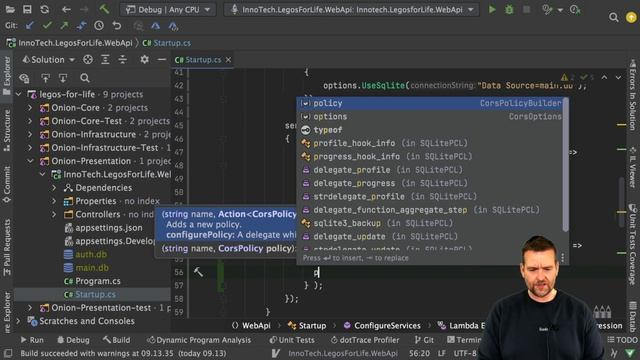Click the Synchronize refresh icon
The image size is (640, 360).
pos(44,9)
